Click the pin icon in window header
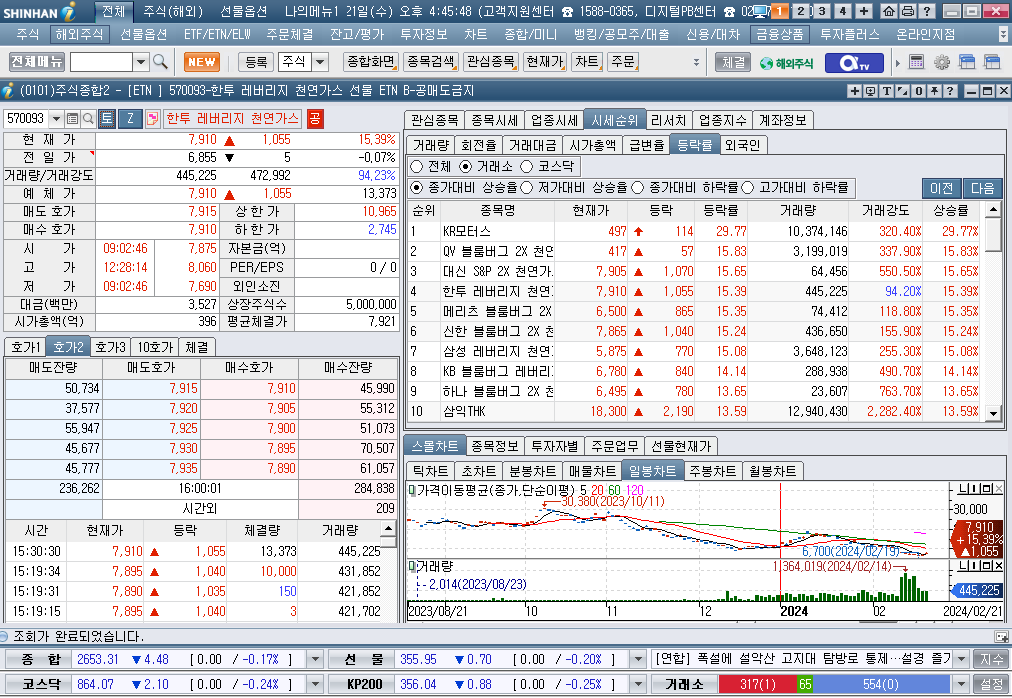This screenshot has height=698, width=1012. (x=934, y=91)
